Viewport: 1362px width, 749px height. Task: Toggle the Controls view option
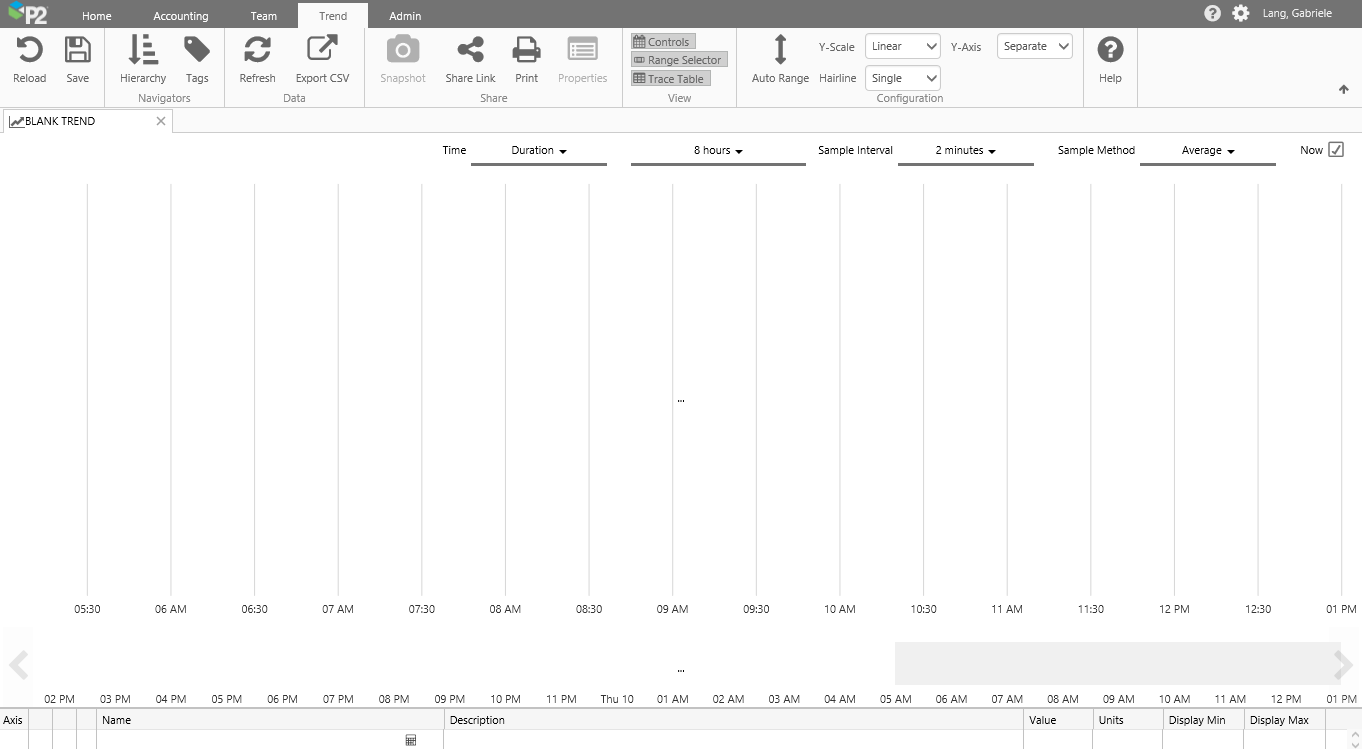point(662,42)
